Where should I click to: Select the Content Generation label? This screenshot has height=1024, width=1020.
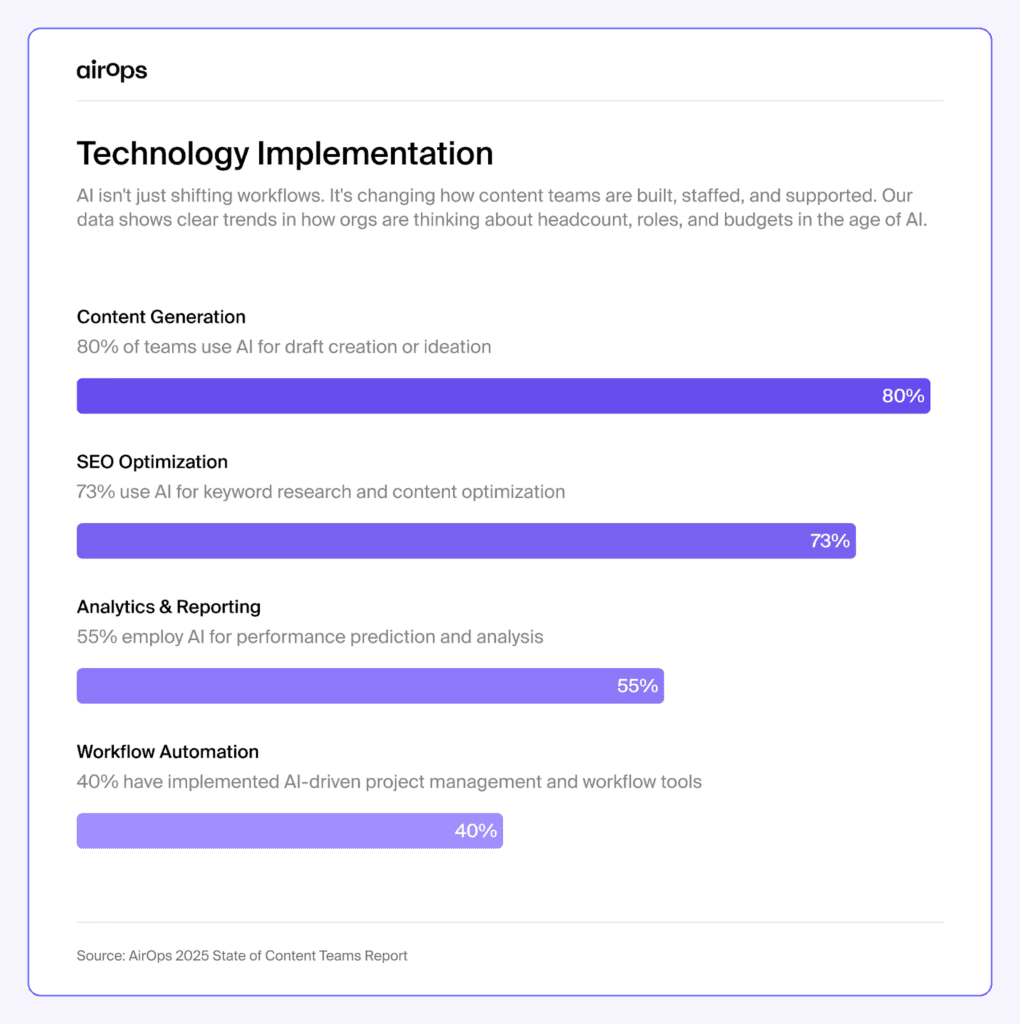(x=161, y=317)
